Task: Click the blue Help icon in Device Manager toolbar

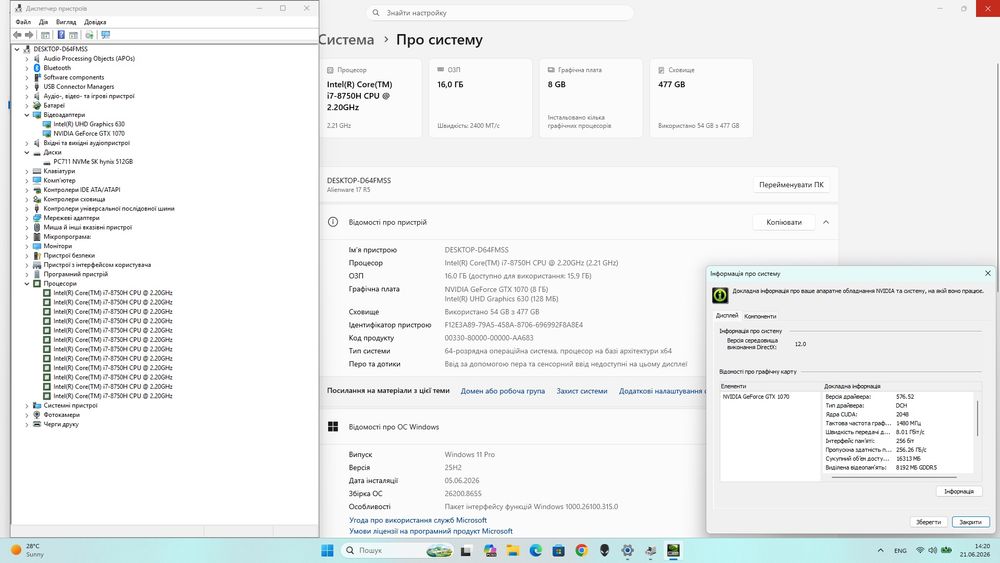Action: pyautogui.click(x=61, y=35)
